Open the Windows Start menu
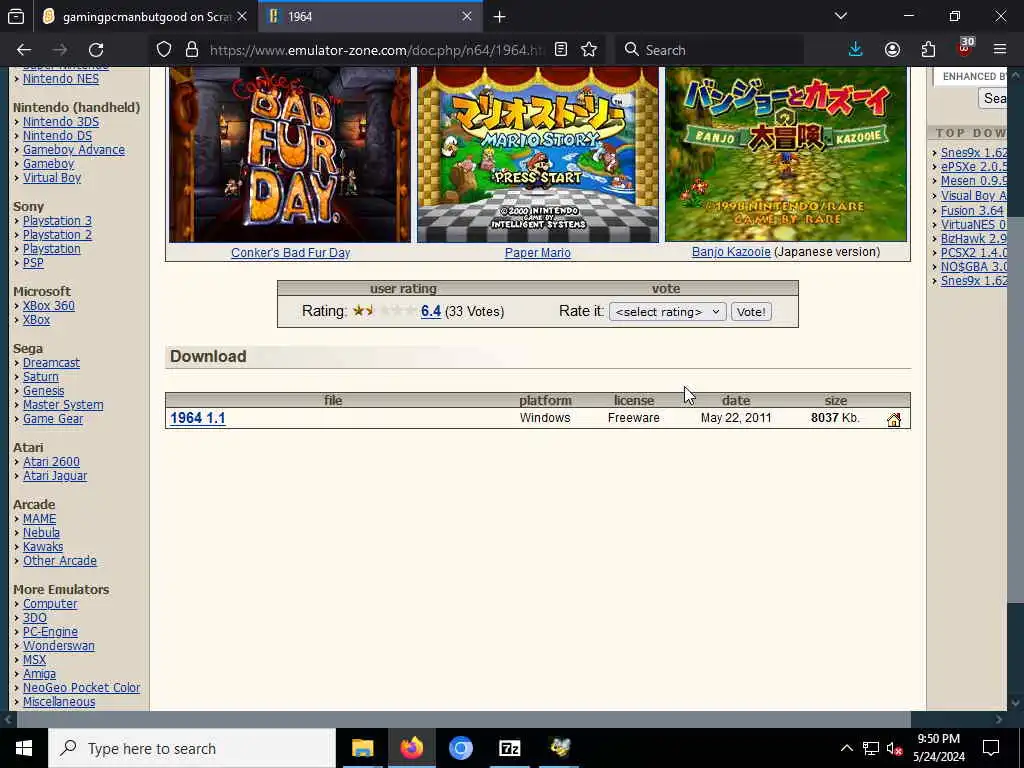 (24, 748)
